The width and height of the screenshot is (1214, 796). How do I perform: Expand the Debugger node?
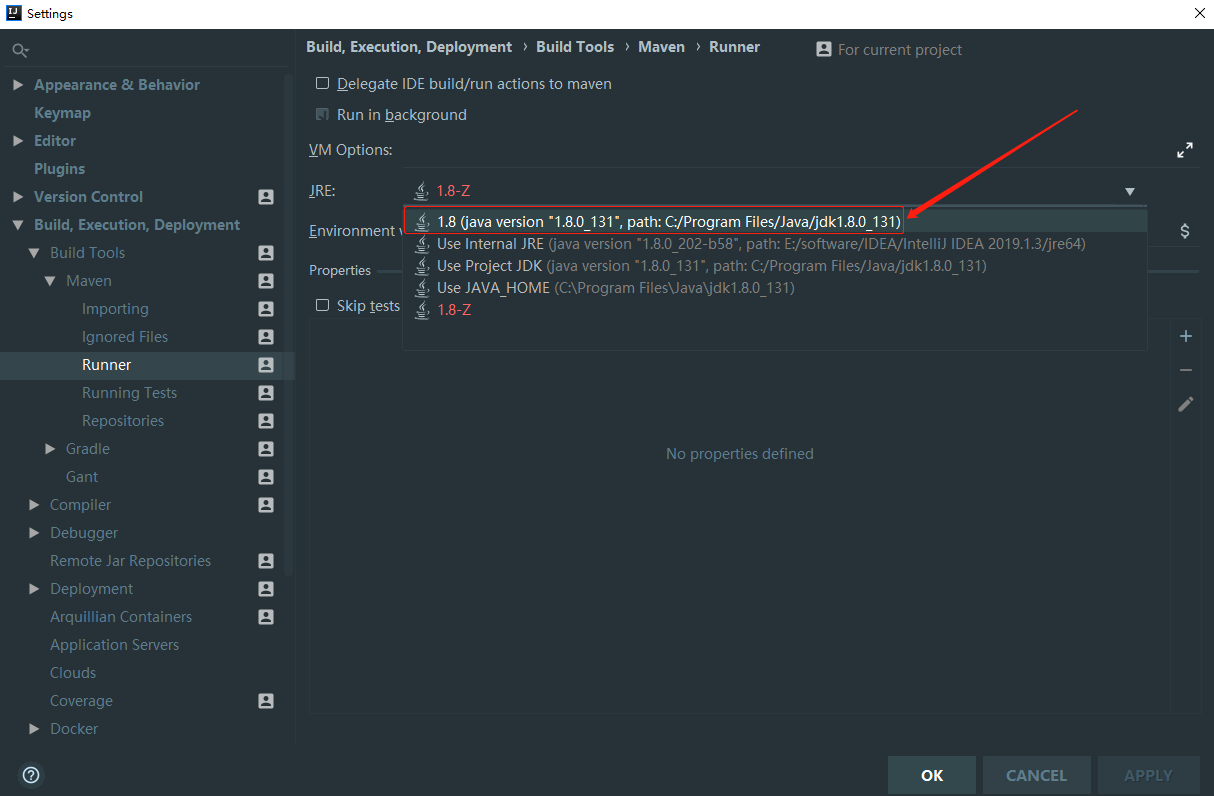(34, 533)
